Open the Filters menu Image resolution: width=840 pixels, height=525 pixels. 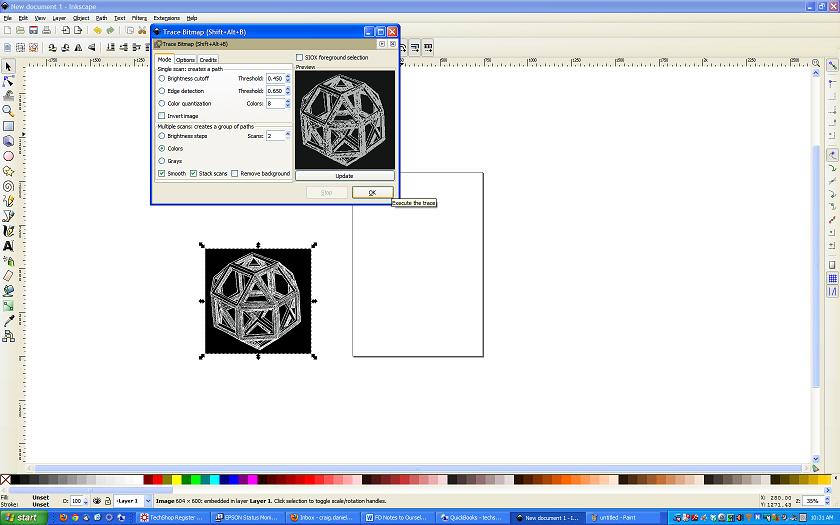coord(139,18)
